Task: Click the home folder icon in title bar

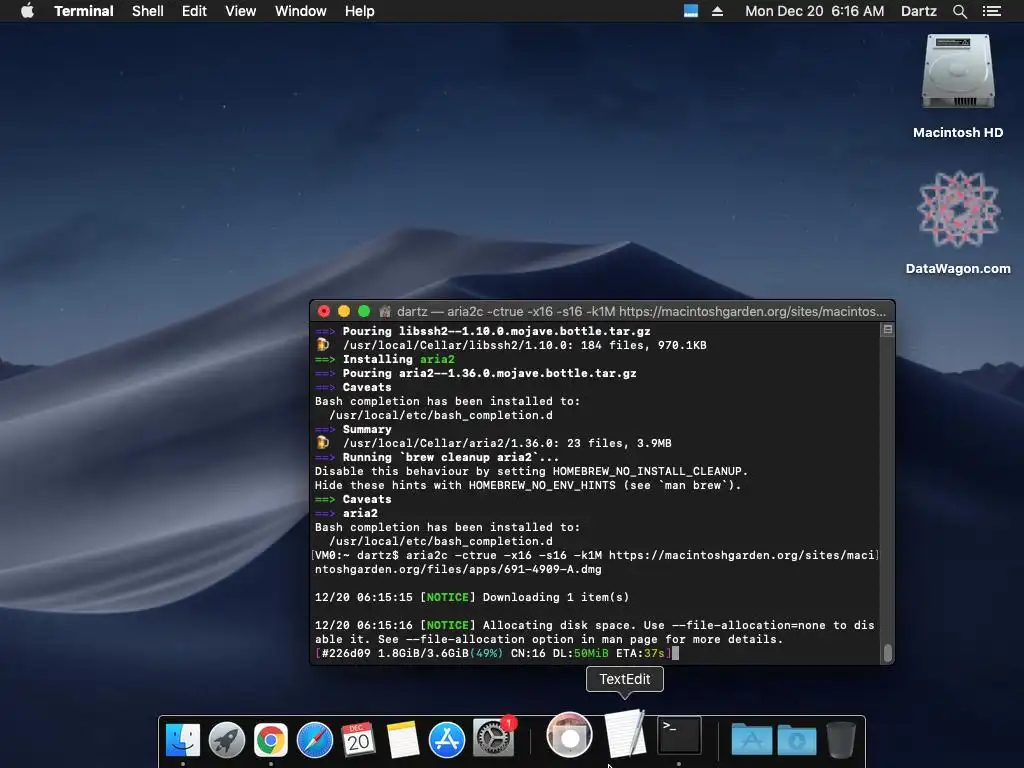Action: point(385,312)
